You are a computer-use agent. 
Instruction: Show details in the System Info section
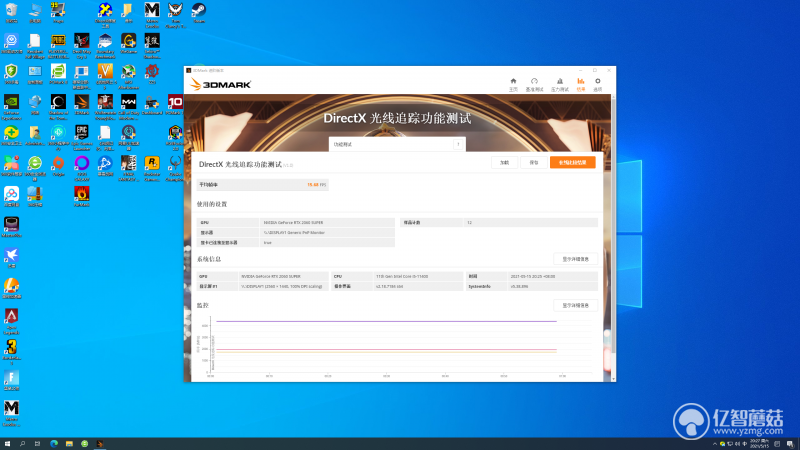(x=576, y=259)
